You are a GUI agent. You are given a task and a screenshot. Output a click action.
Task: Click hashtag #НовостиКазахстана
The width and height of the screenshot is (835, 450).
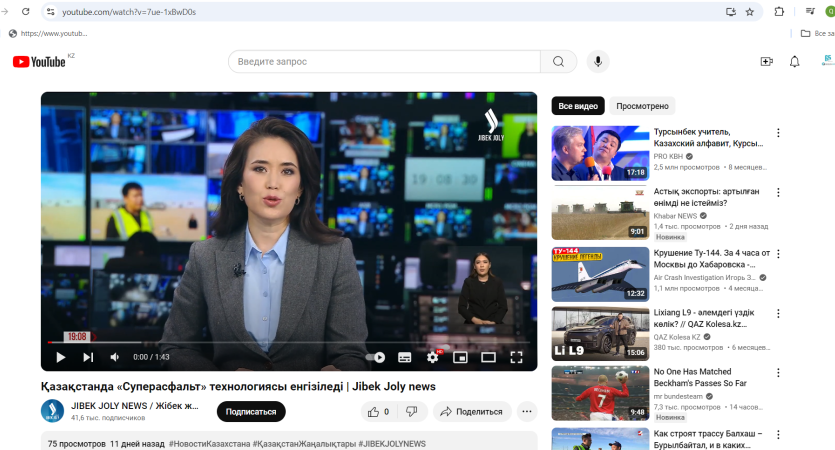tap(209, 444)
